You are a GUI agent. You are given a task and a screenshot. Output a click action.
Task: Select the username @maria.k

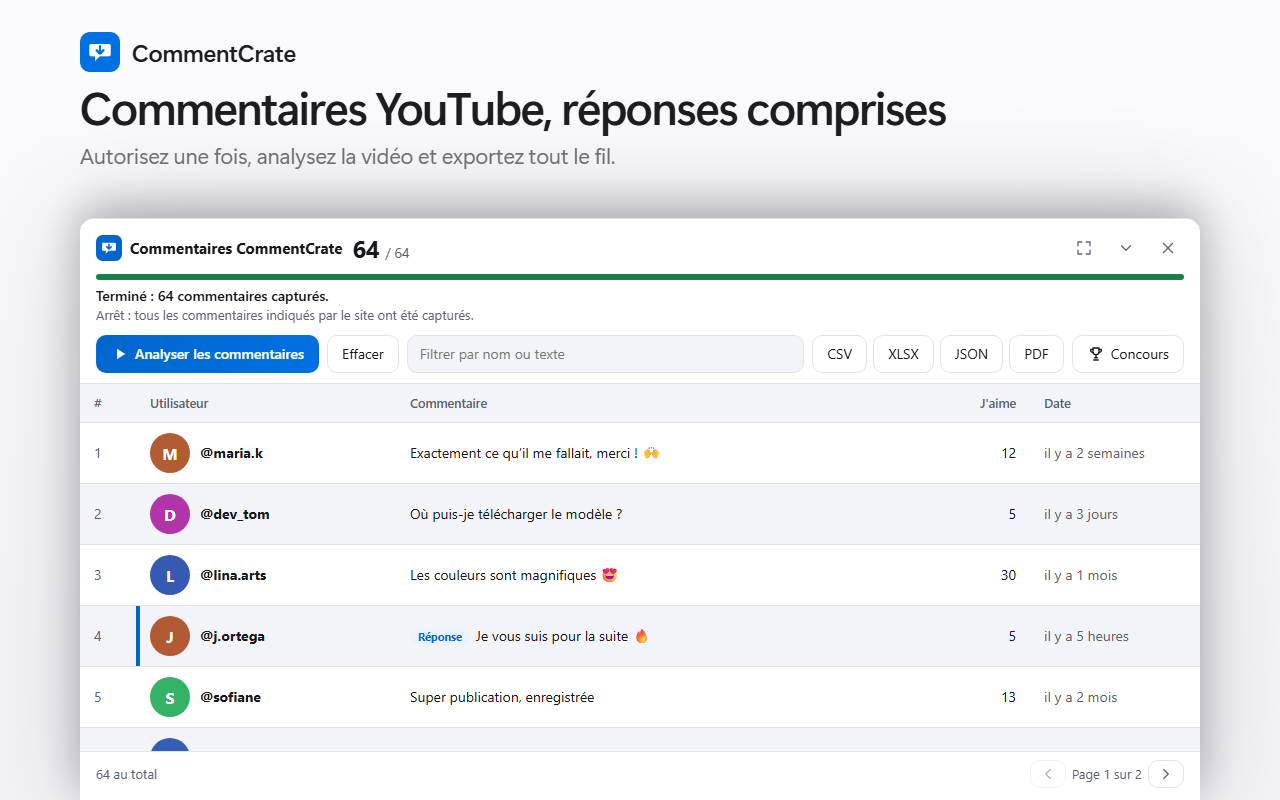(x=231, y=453)
